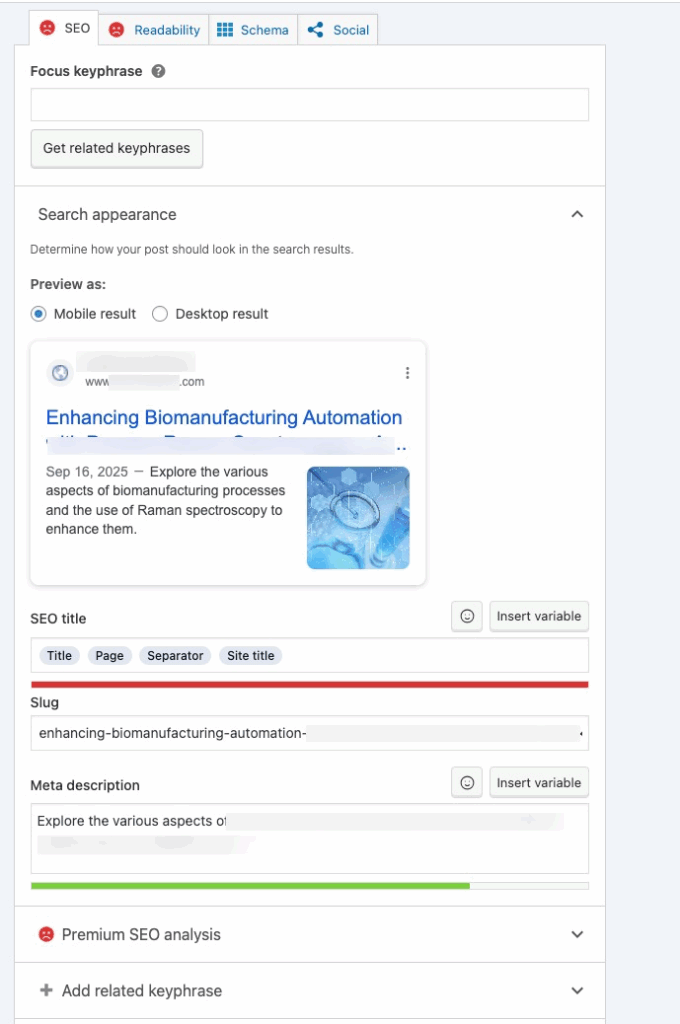Select the Desktop result radio button
This screenshot has height=1024, width=680.
click(x=160, y=314)
